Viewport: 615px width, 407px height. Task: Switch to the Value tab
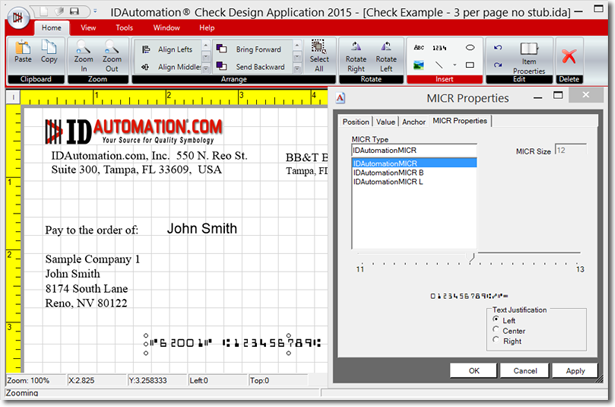coord(386,122)
